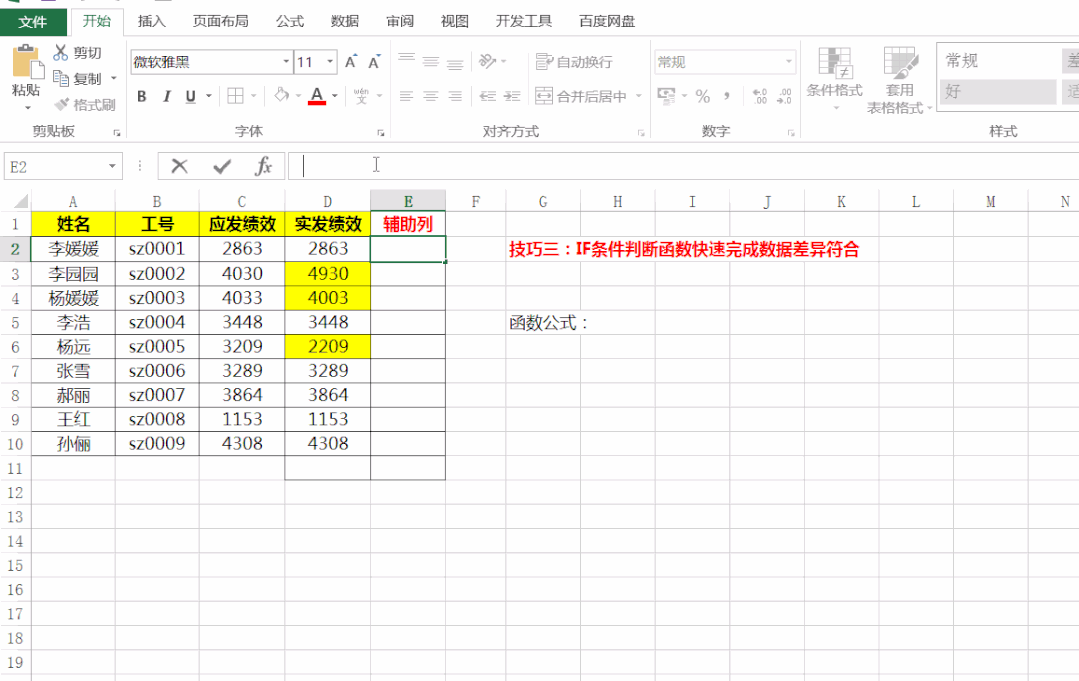
Task: Open the 文件 File tab
Action: click(x=33, y=22)
